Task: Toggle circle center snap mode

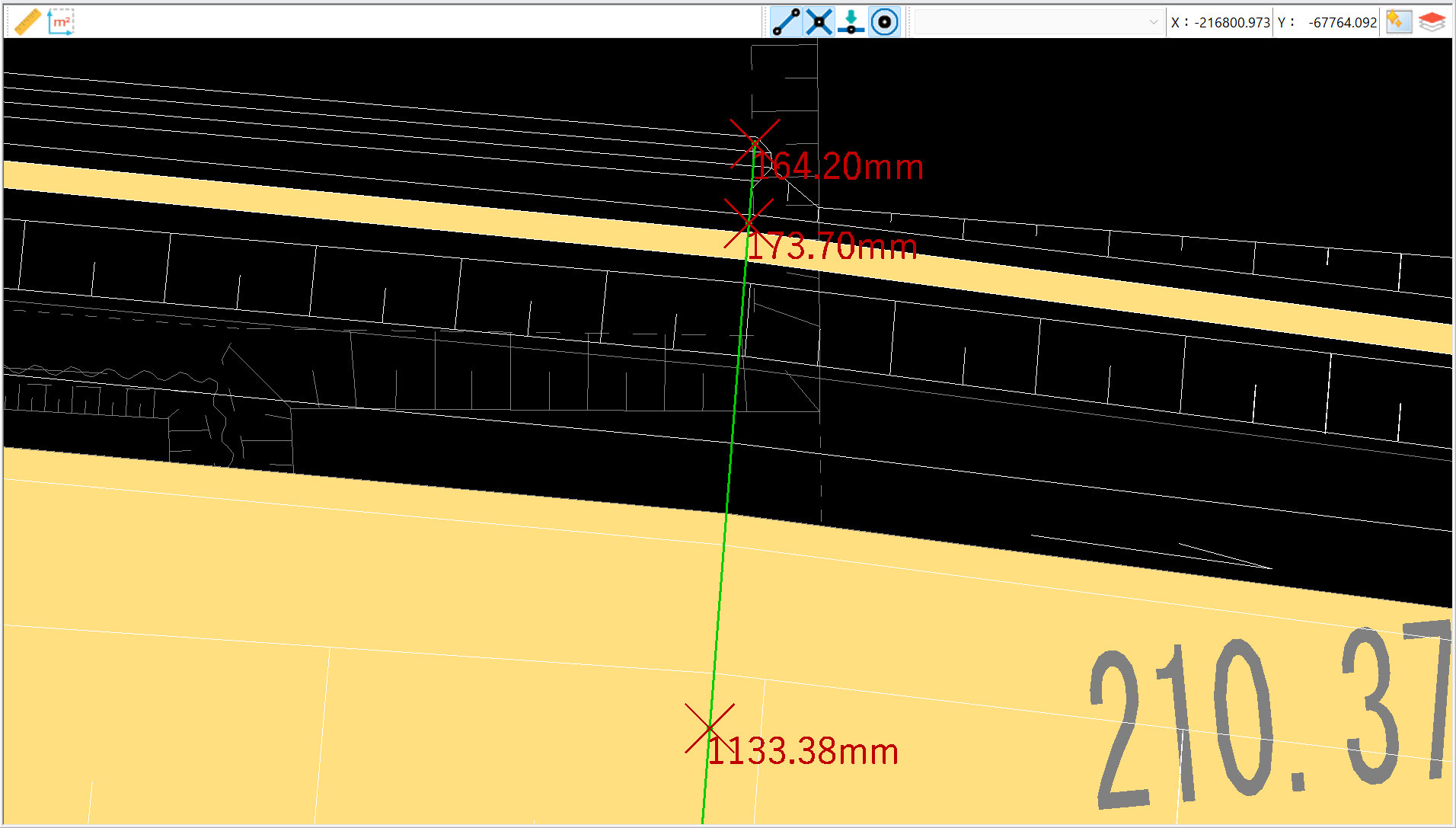Action: click(884, 22)
